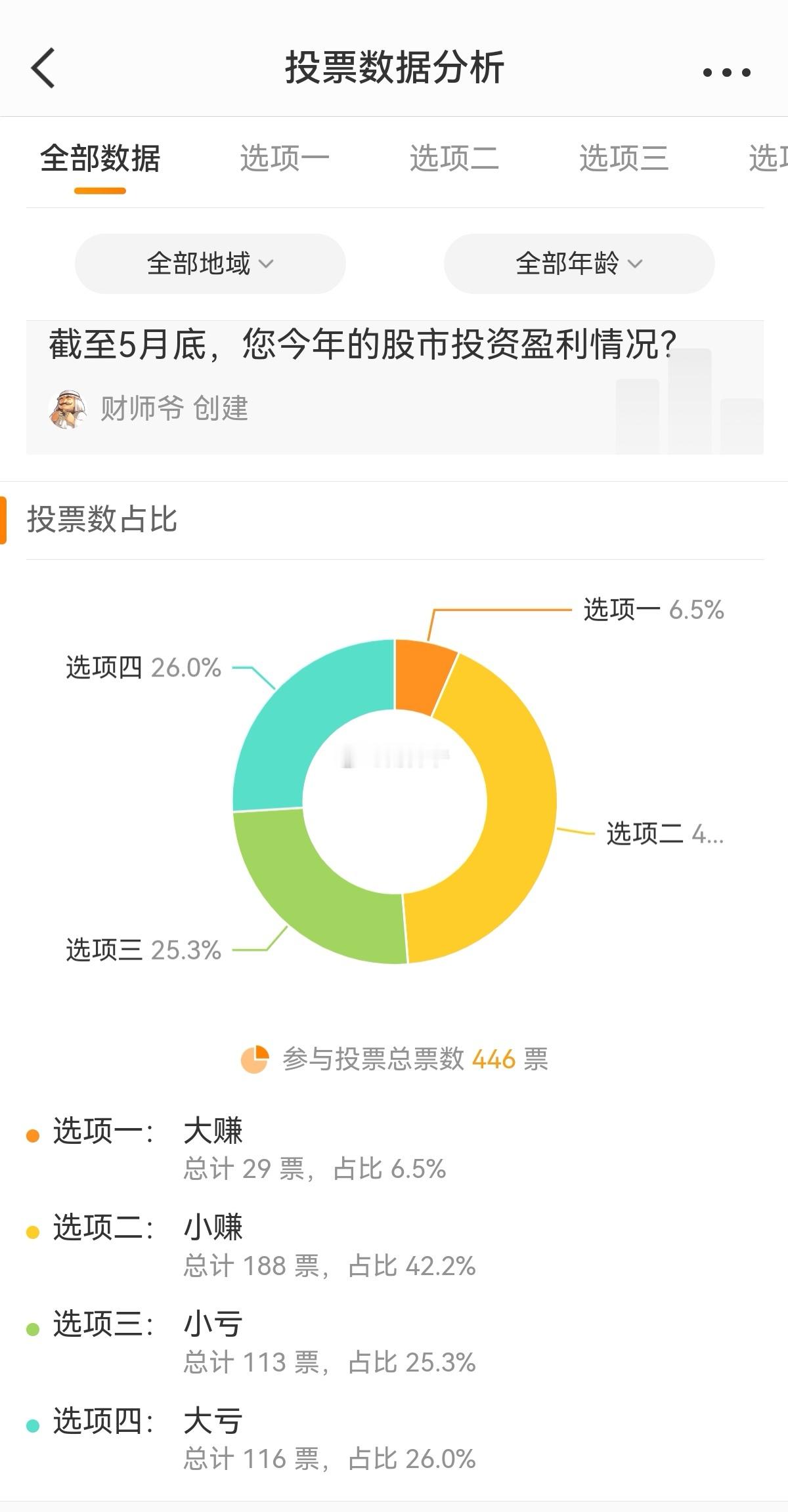The height and width of the screenshot is (1512, 788).
Task: Open the partially visible fourth option tab
Action: click(768, 158)
